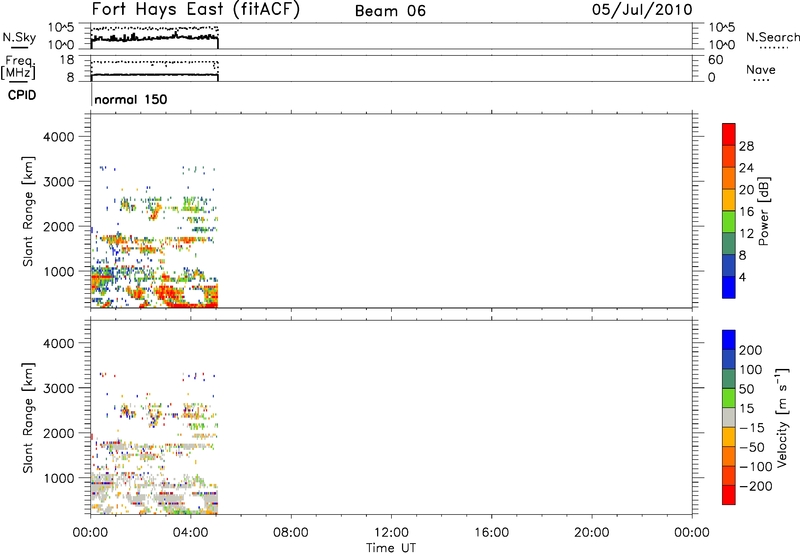Viewport: 800px width, 554px height.
Task: Click the "Freq. [MHz]" axis label
Action: 18,68
